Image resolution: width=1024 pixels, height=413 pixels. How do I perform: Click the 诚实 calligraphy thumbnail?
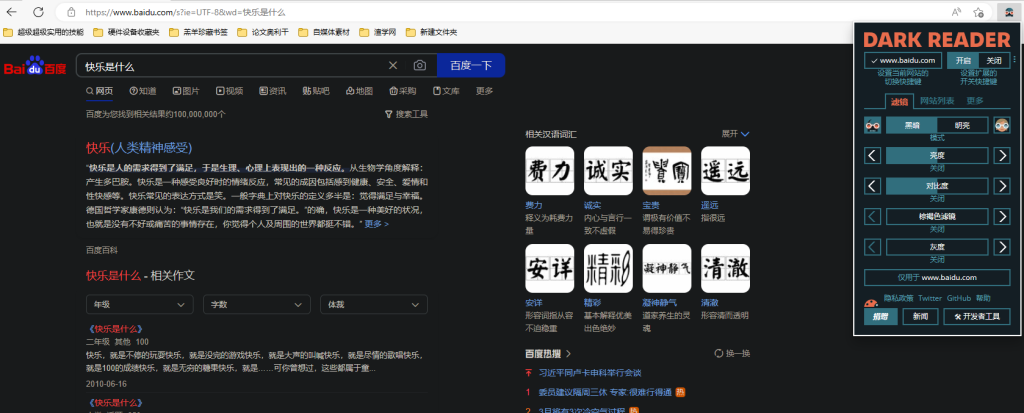coord(608,171)
